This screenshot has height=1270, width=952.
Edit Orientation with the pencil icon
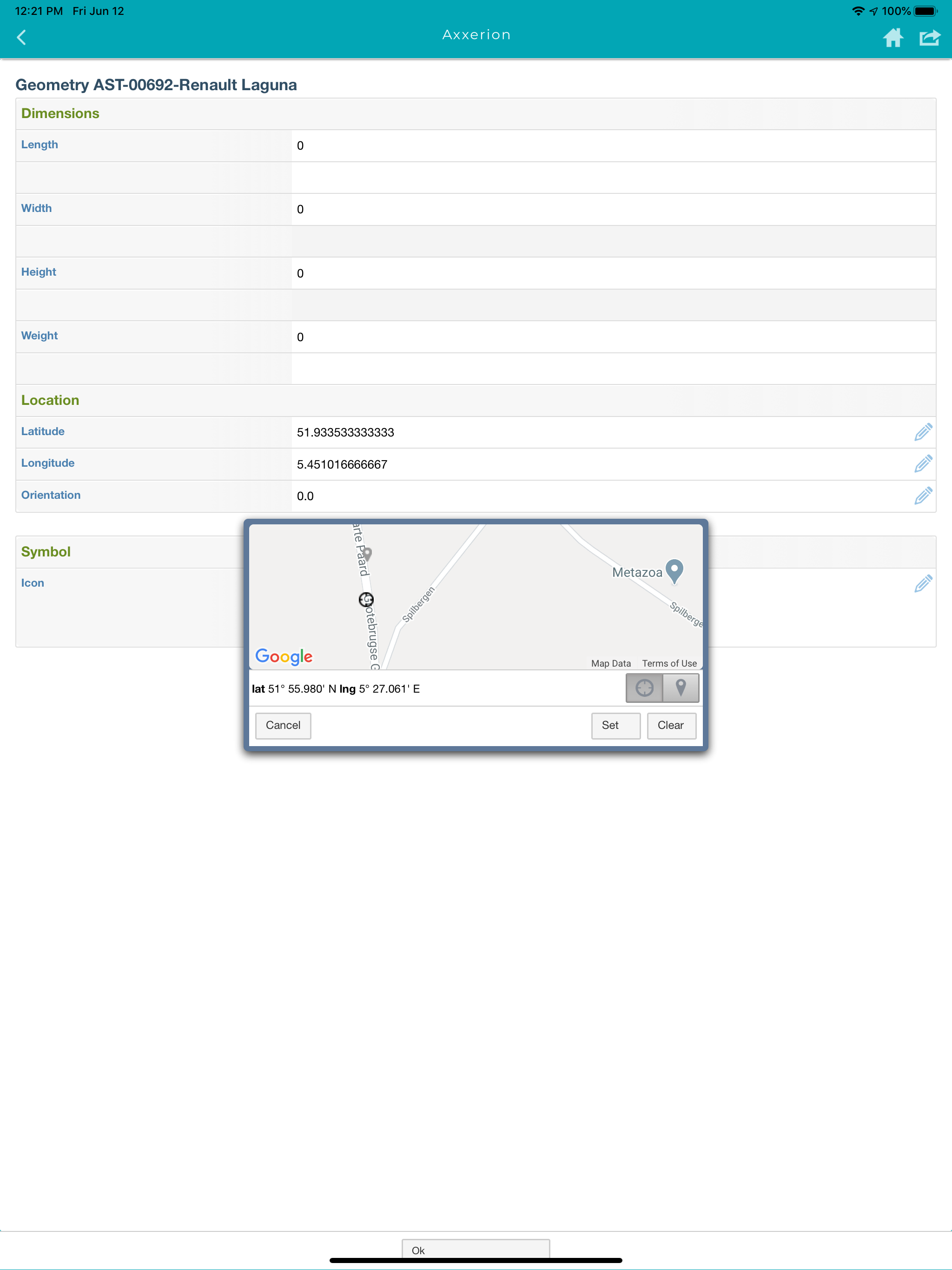click(923, 496)
